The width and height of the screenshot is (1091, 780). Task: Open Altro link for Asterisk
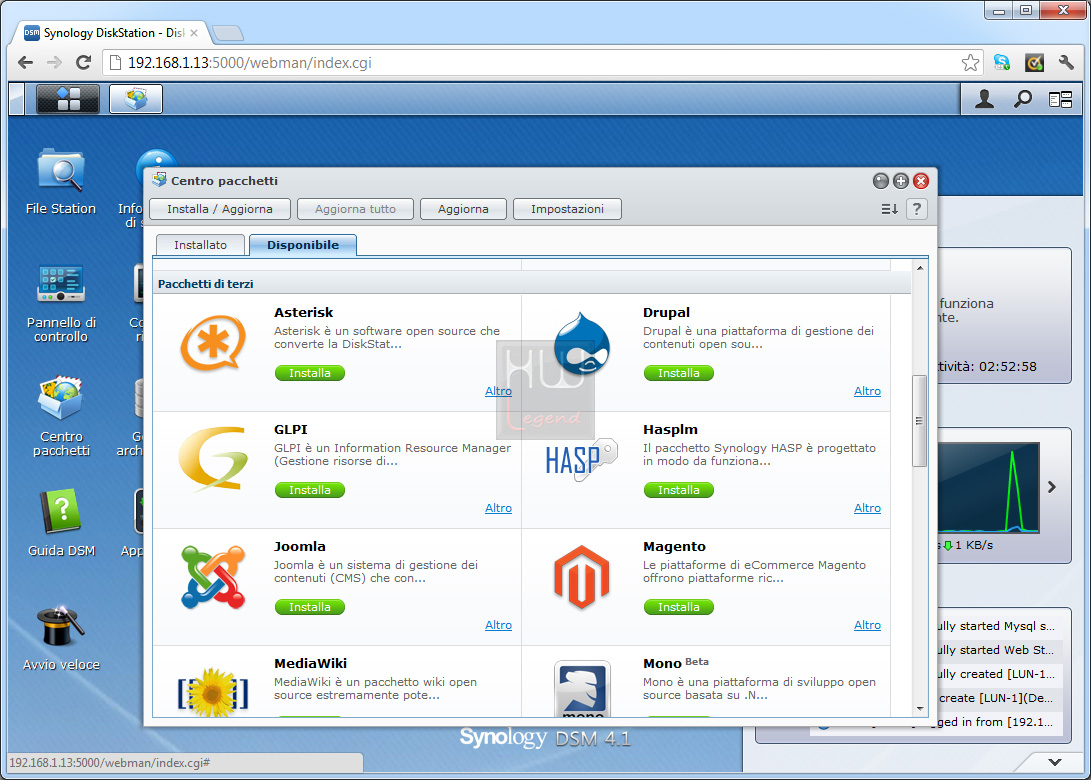498,391
